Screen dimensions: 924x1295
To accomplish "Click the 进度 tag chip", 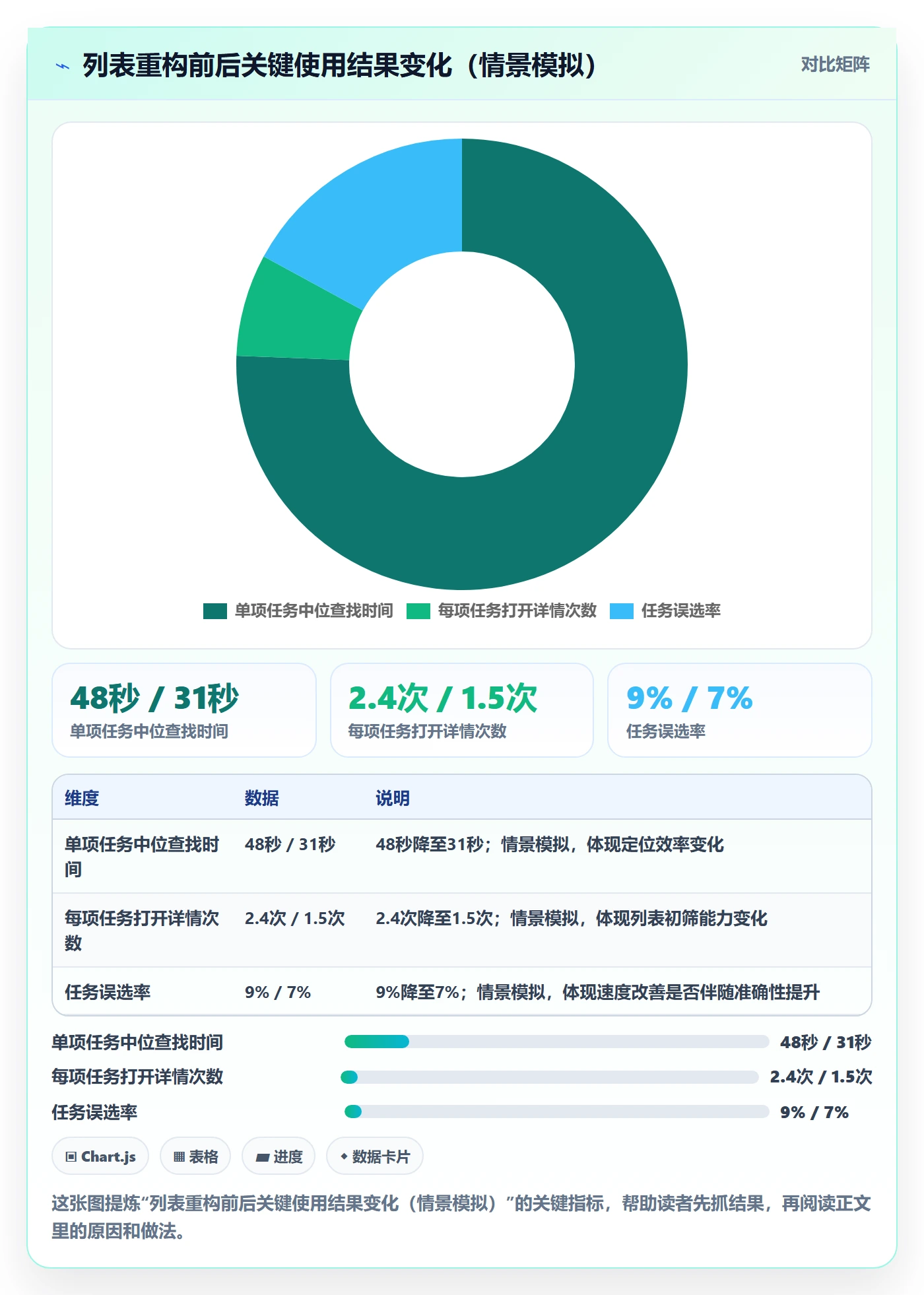I will coord(279,1156).
